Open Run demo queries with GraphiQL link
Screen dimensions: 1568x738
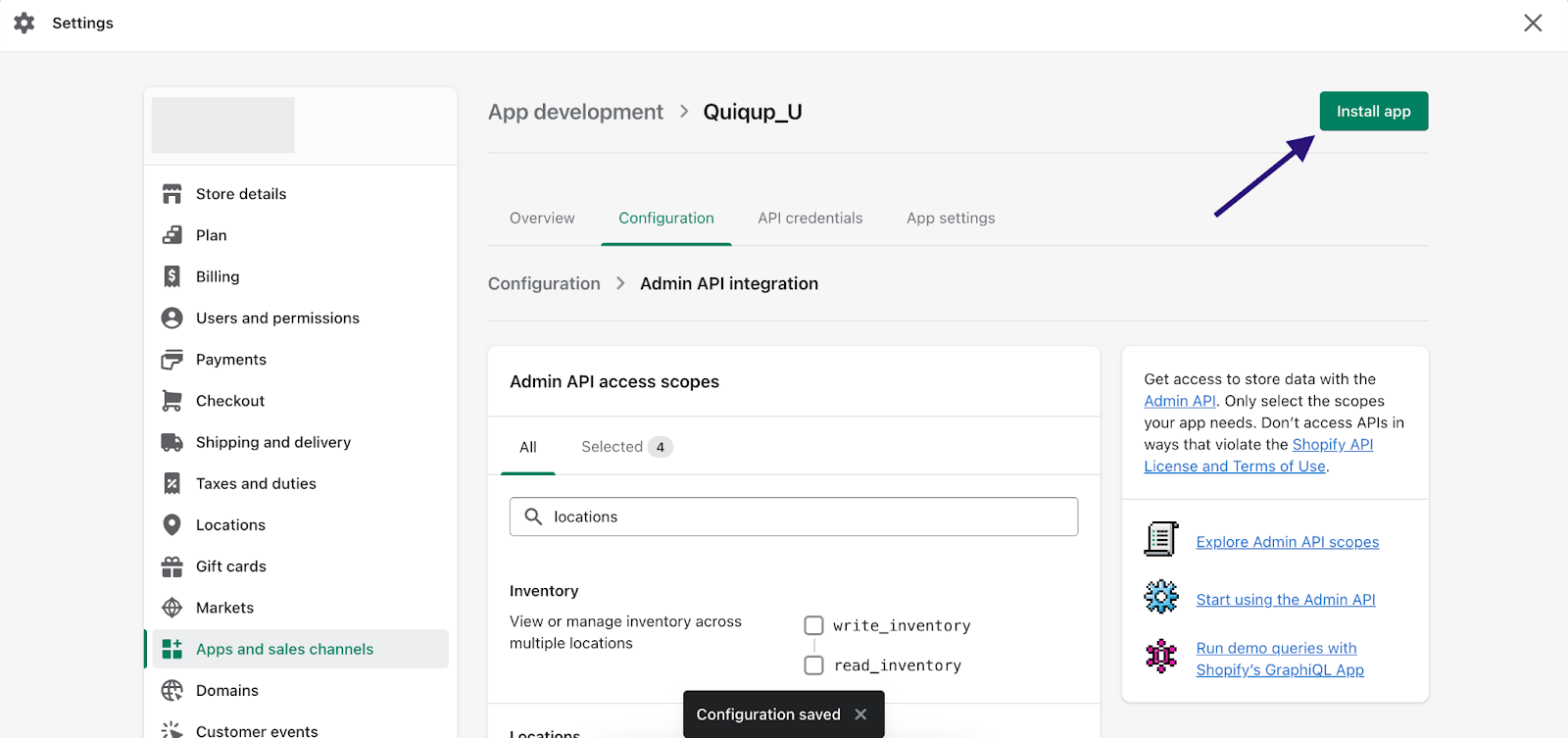pos(1280,659)
